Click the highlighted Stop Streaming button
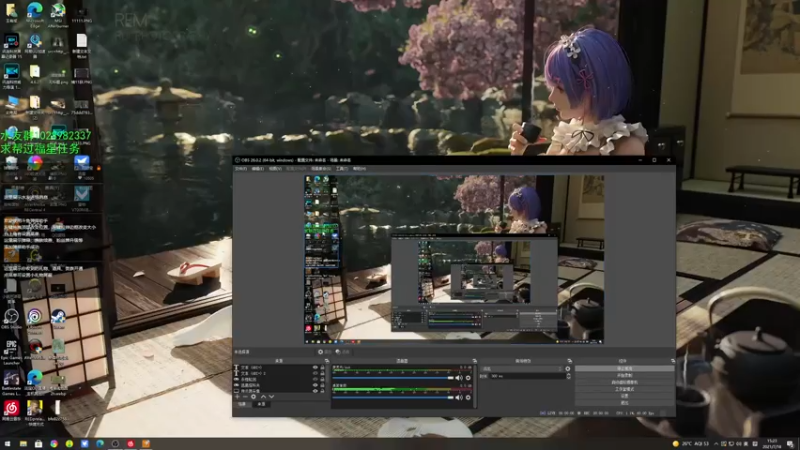800x450 pixels. pos(624,368)
